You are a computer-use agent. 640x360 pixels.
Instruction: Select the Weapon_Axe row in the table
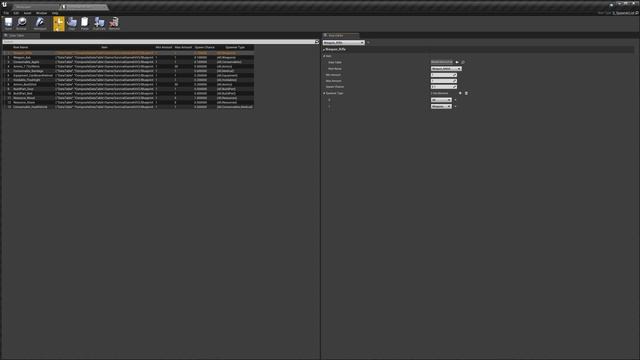(x=129, y=58)
